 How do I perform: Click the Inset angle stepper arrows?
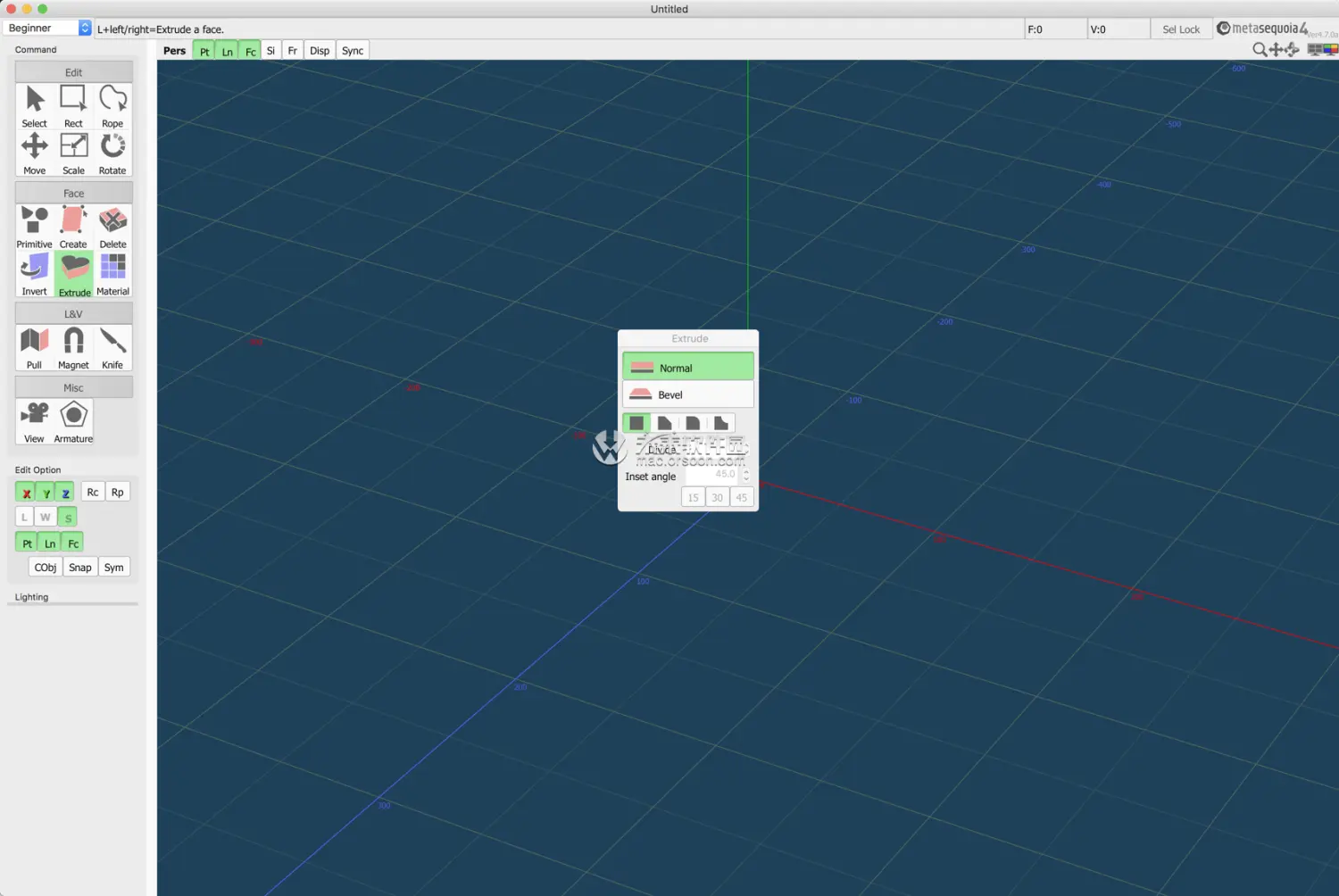[747, 475]
